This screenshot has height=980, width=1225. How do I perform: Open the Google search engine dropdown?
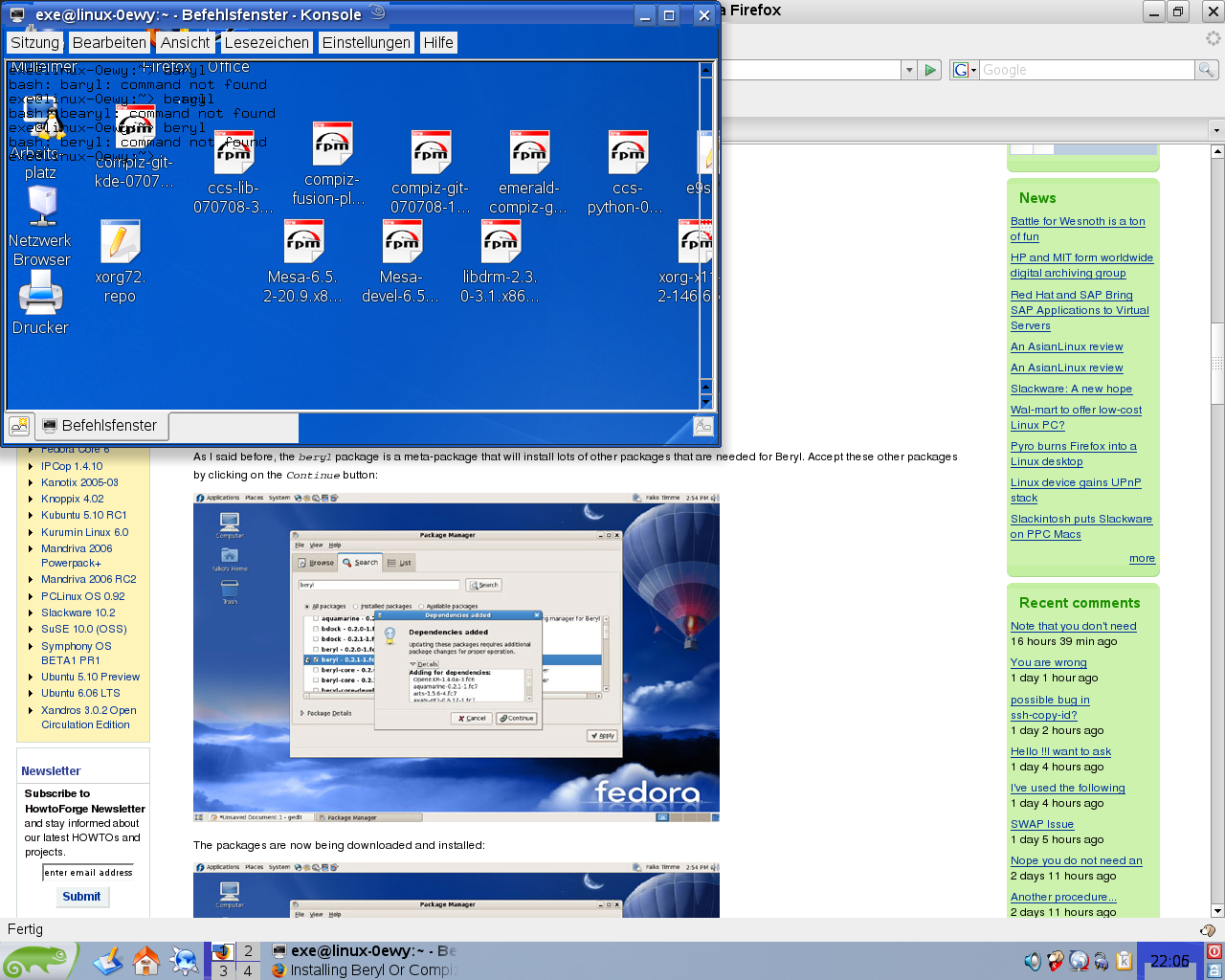click(x=965, y=70)
